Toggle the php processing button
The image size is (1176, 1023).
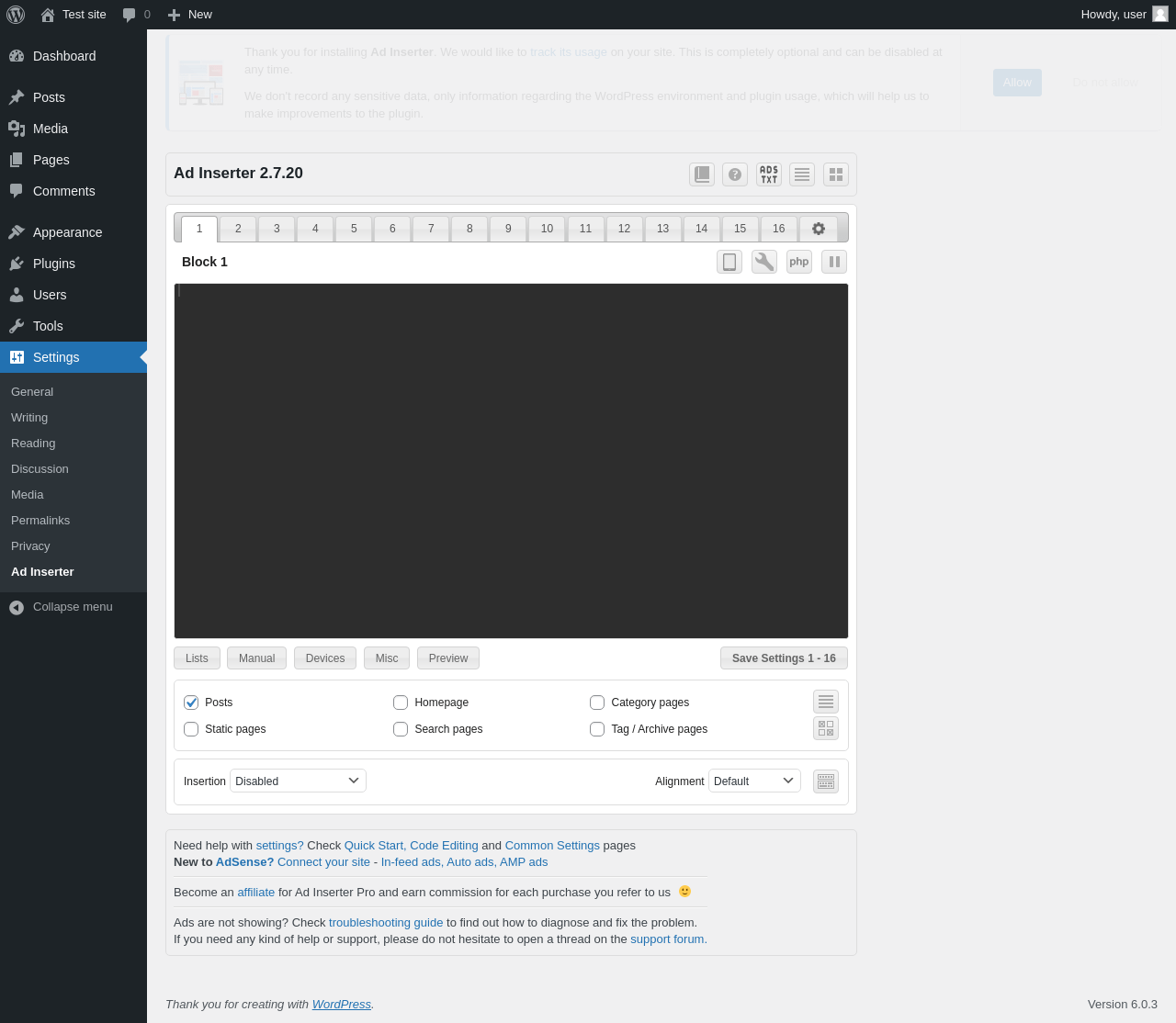(799, 262)
